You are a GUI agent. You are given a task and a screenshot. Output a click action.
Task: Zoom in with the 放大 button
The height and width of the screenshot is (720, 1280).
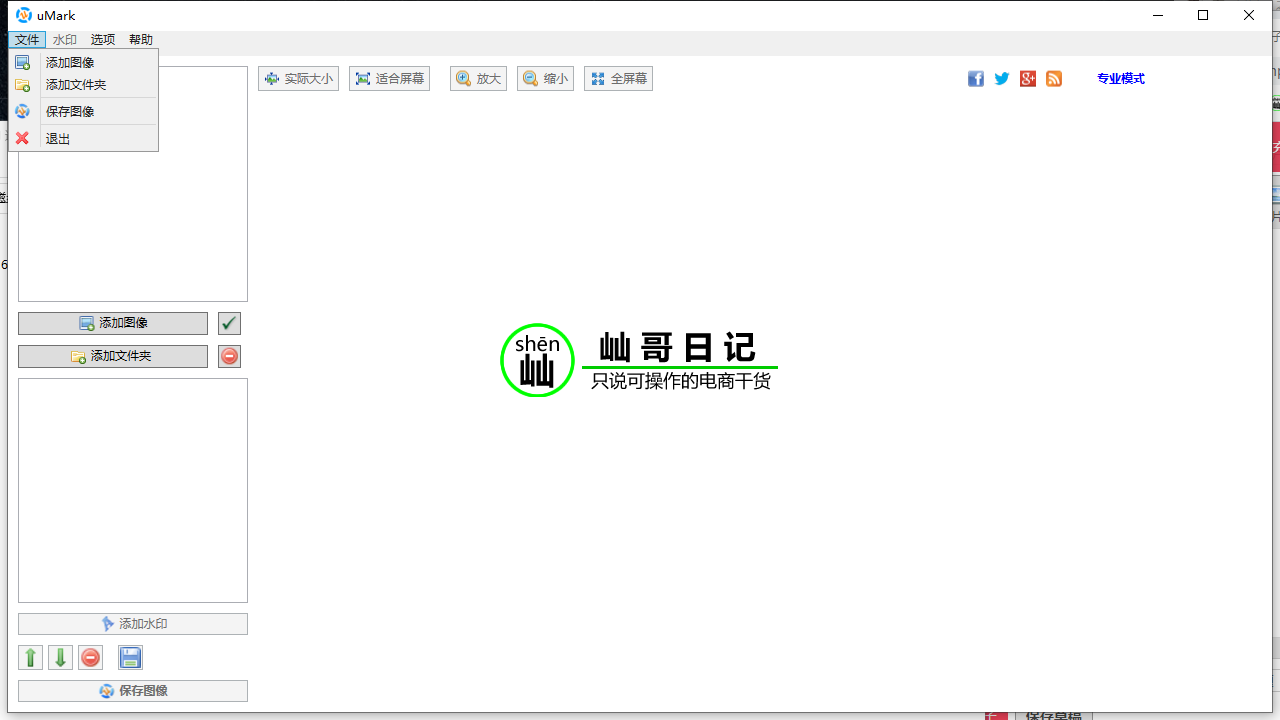click(478, 79)
